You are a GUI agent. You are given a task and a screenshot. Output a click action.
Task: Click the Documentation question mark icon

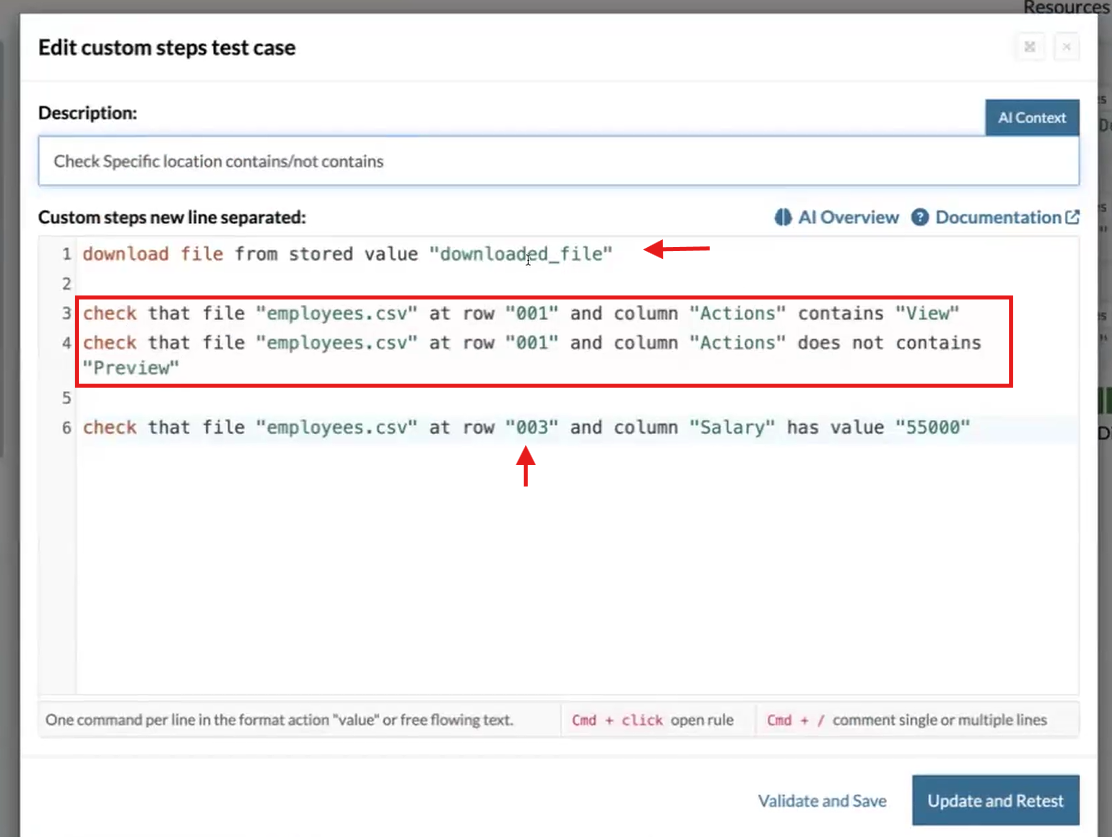click(x=920, y=217)
